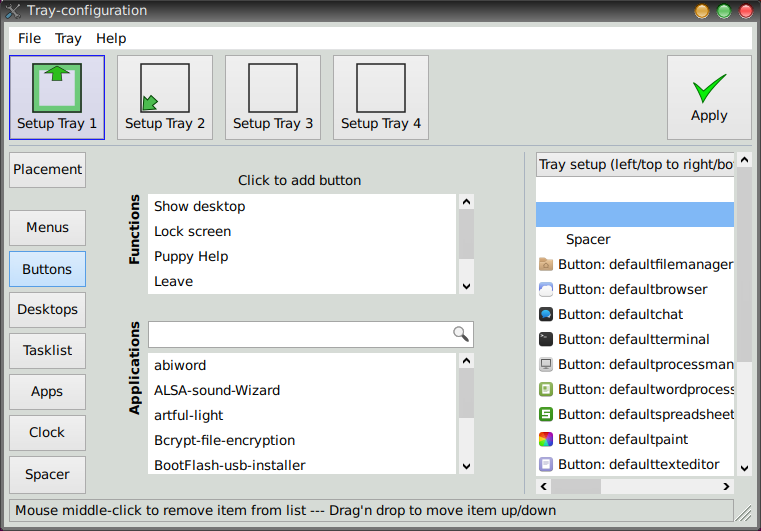Open the Placement section
761x531 pixels.
[48, 170]
